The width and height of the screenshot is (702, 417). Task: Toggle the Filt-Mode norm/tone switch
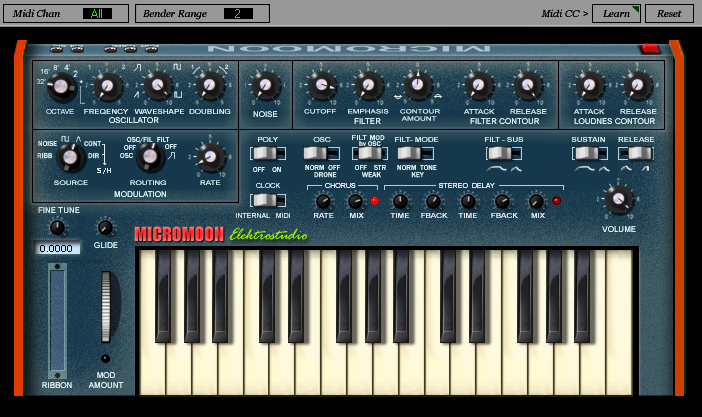[x=415, y=154]
